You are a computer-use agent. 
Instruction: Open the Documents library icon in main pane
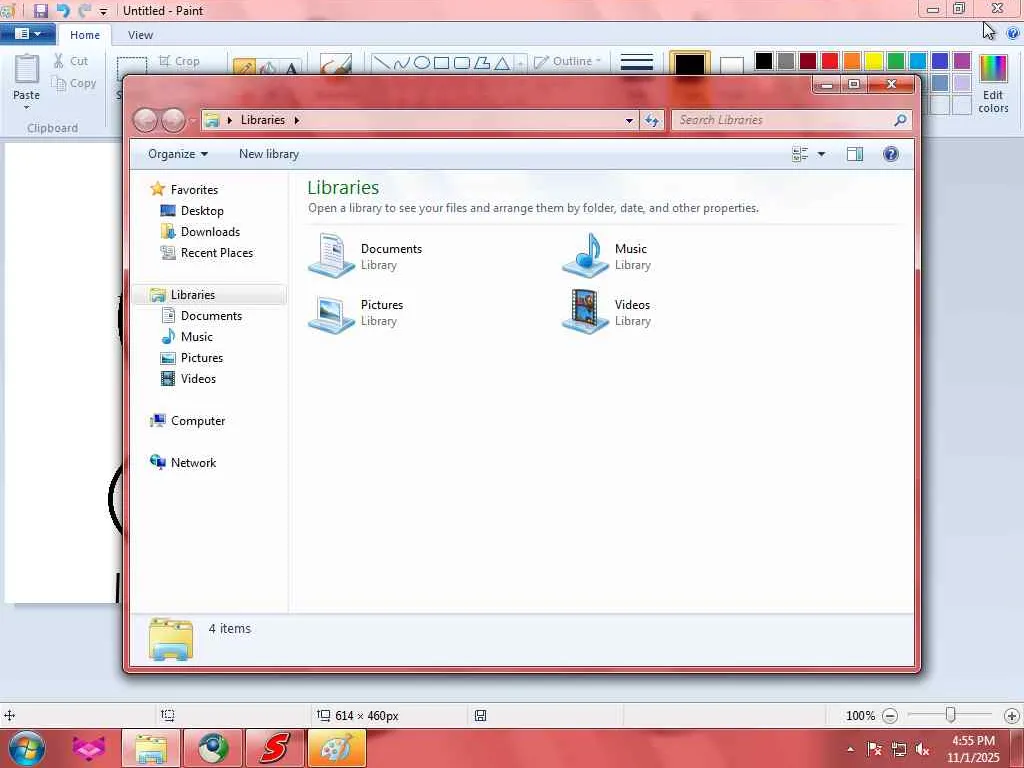331,255
